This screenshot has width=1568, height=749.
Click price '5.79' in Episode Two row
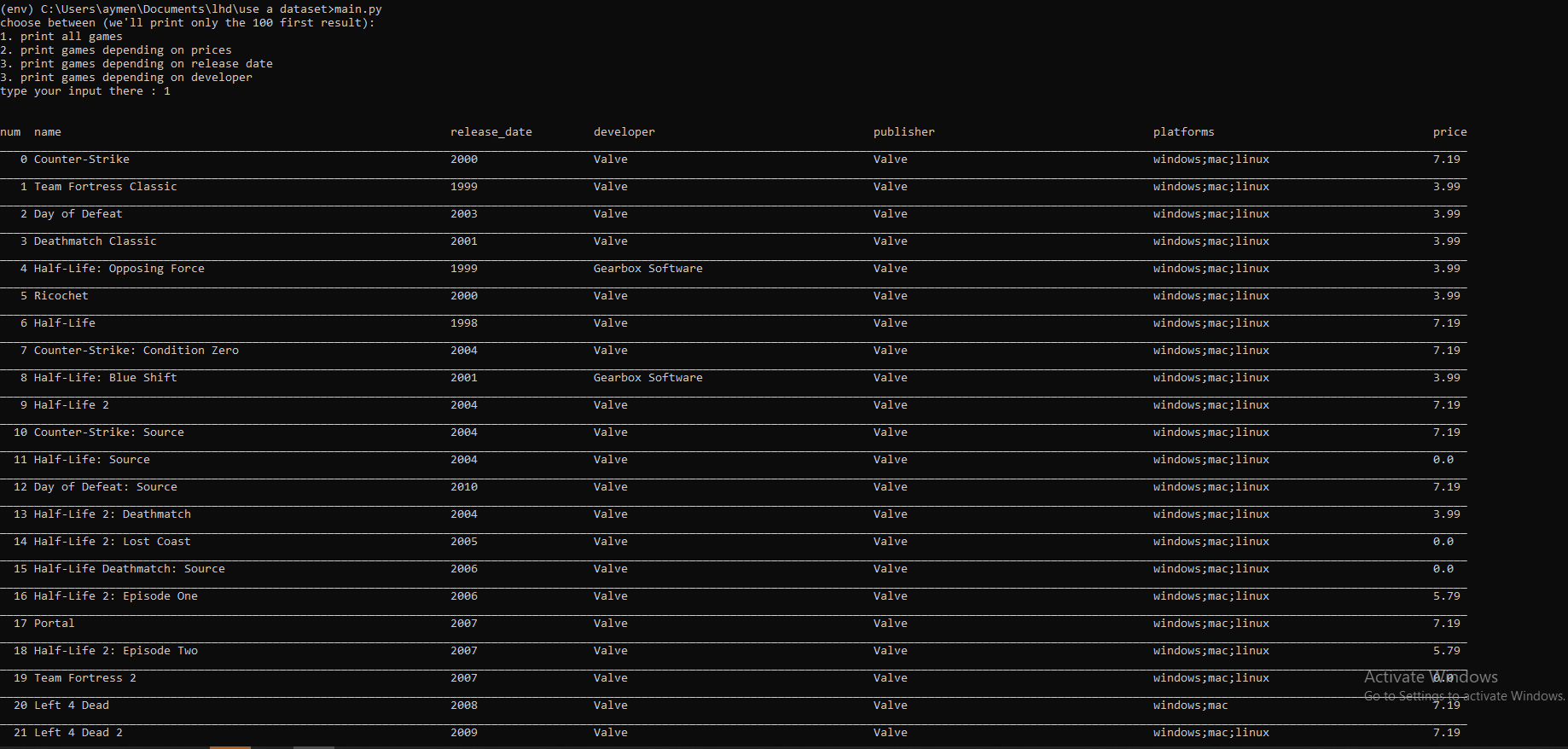(1447, 651)
